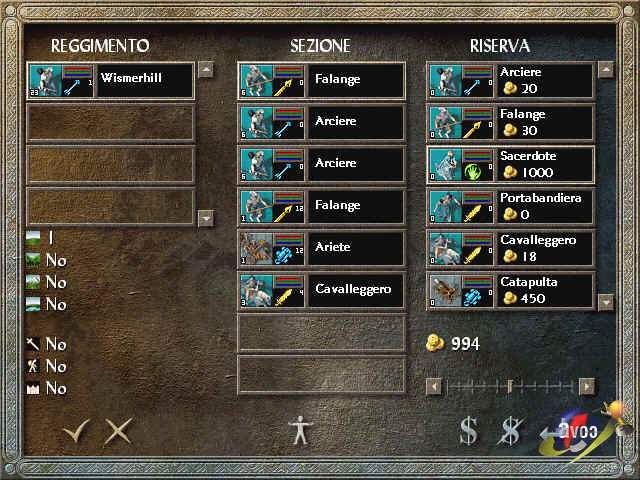Click the Reggimento list down arrow
The image size is (640, 480).
pyautogui.click(x=206, y=218)
